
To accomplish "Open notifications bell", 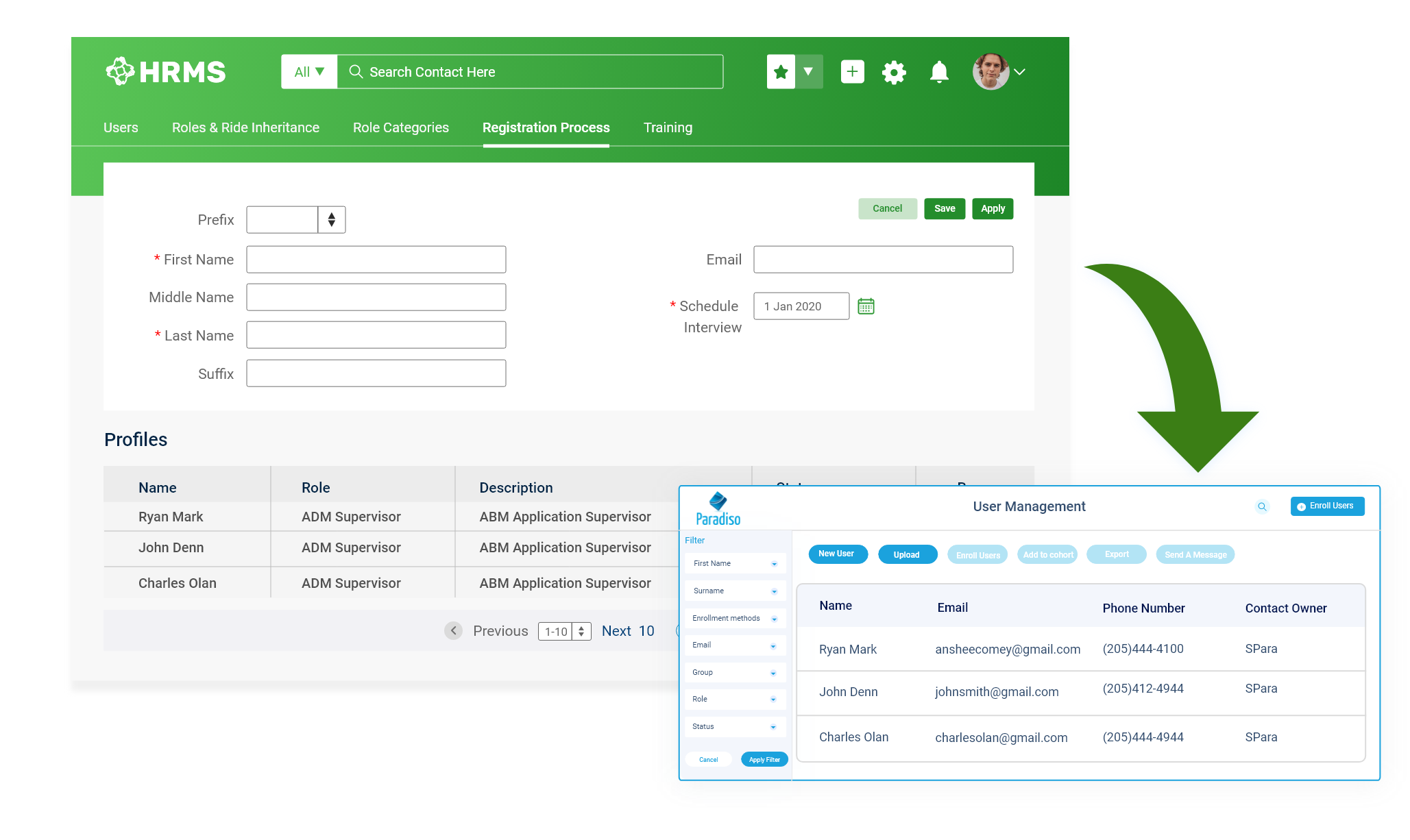I will [939, 72].
